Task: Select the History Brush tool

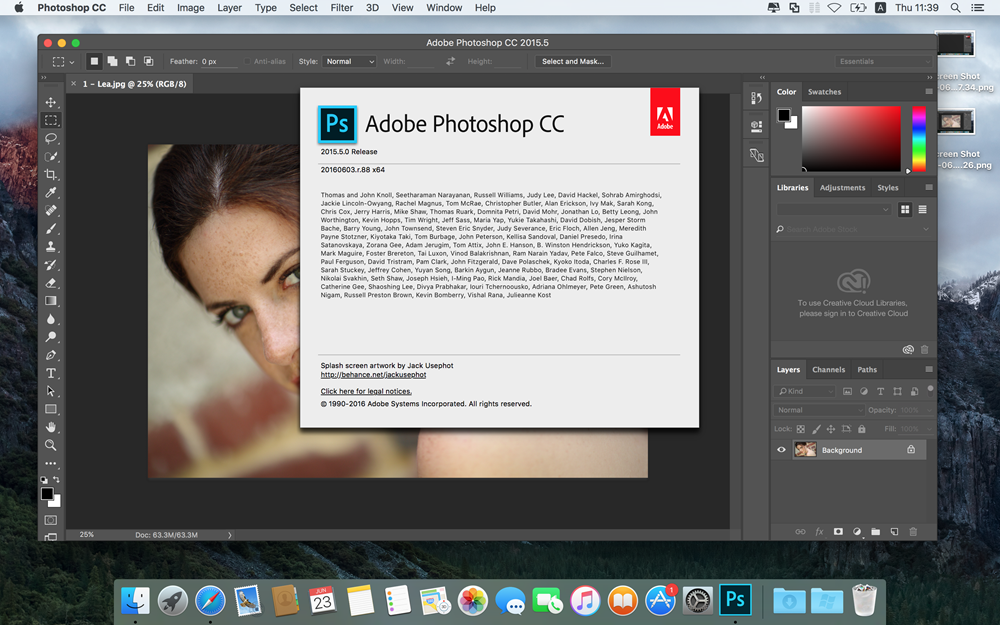Action: pyautogui.click(x=50, y=265)
